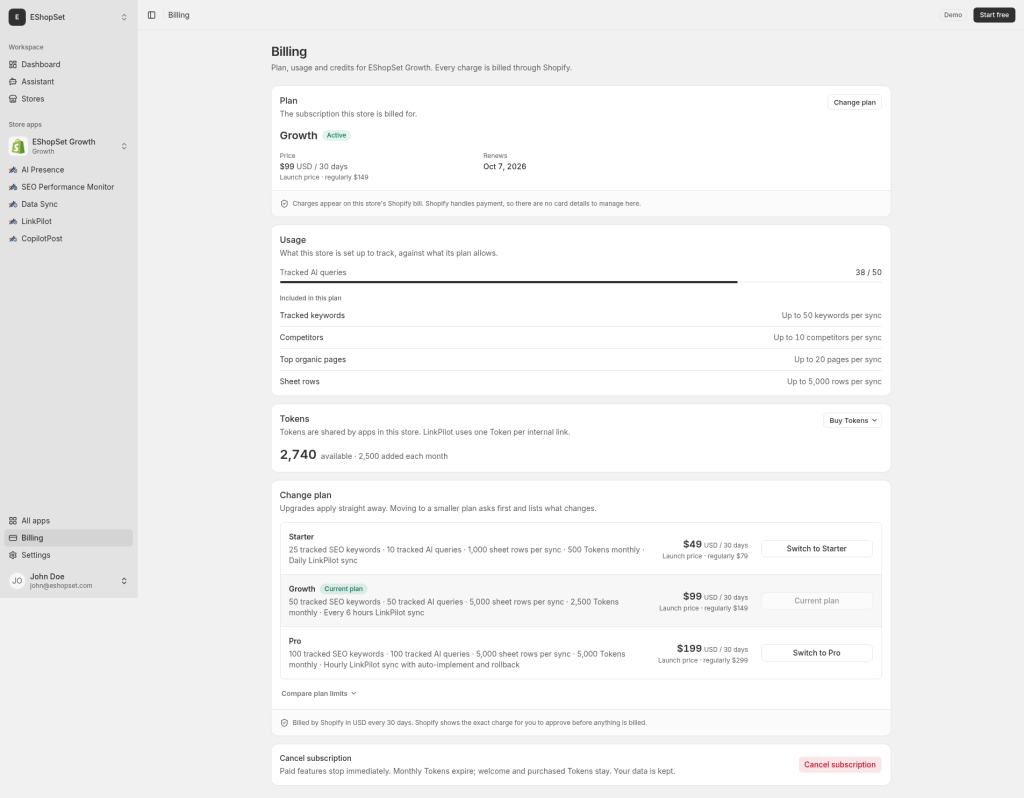Click the $49 Starter price

(x=692, y=544)
